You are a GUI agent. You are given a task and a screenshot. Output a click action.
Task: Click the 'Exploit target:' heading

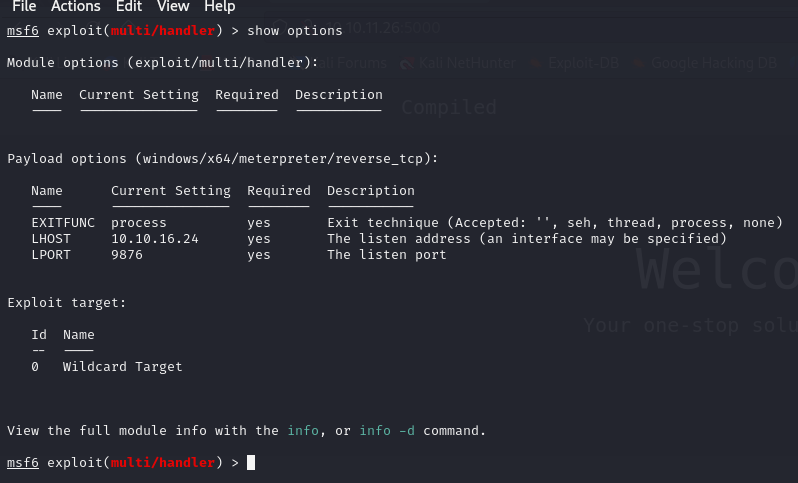coord(67,303)
